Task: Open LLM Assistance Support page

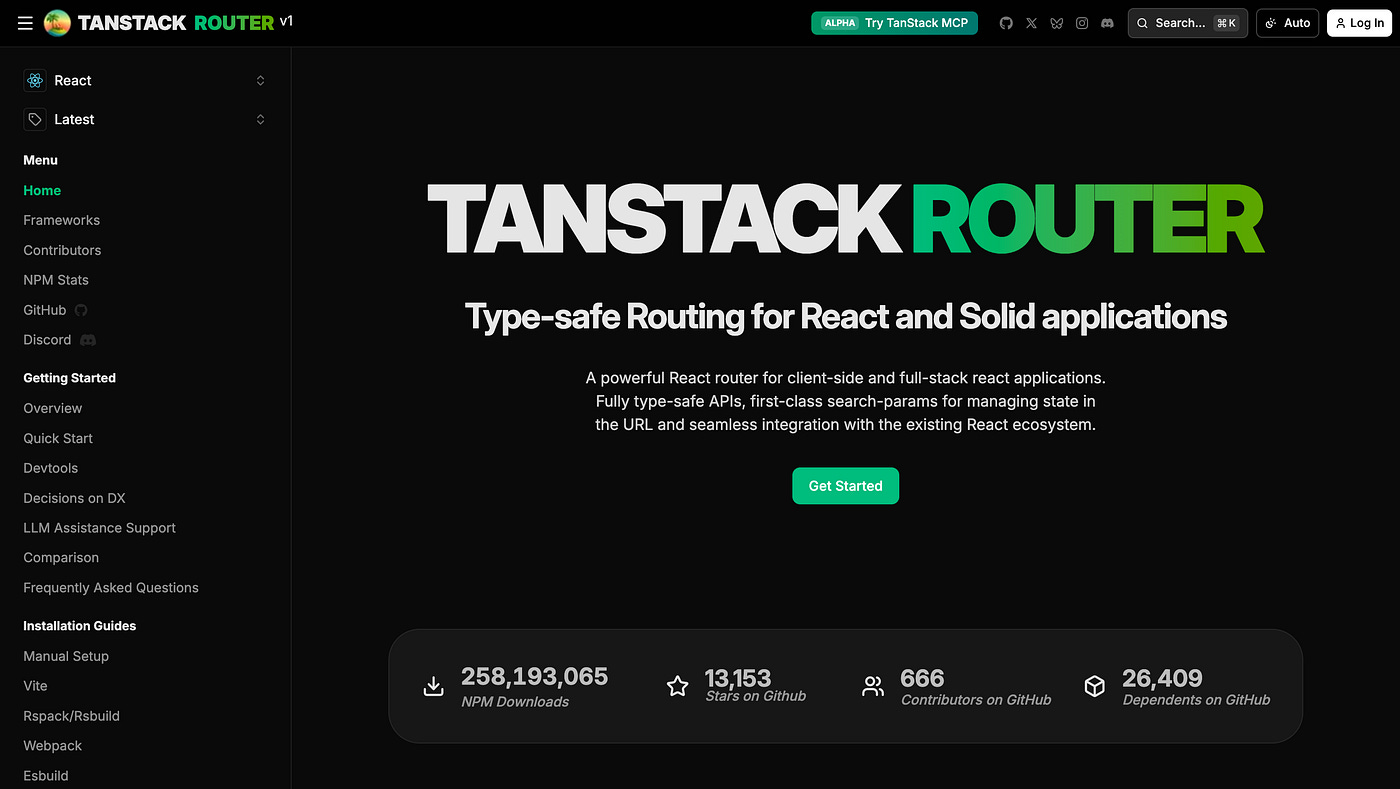Action: [x=99, y=528]
